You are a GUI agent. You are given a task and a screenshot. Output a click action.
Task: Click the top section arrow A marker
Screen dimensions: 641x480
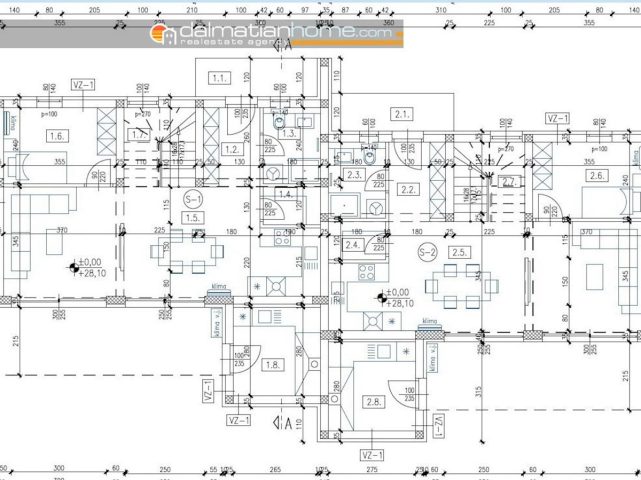click(283, 45)
